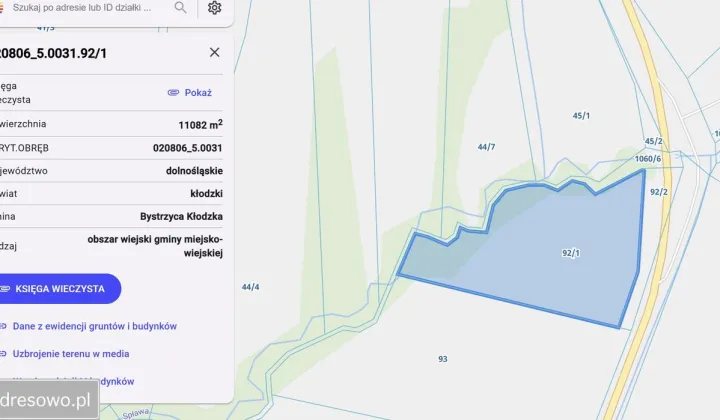Select parcel 45/2 label on map
720x420 pixels.
pyautogui.click(x=653, y=141)
